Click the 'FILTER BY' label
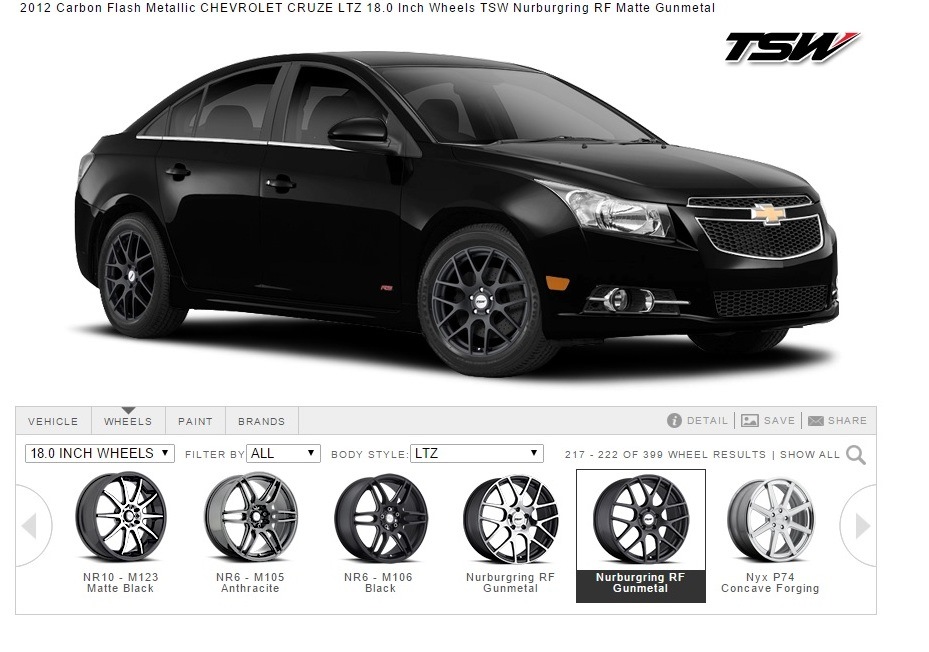The height and width of the screenshot is (652, 929). point(214,455)
